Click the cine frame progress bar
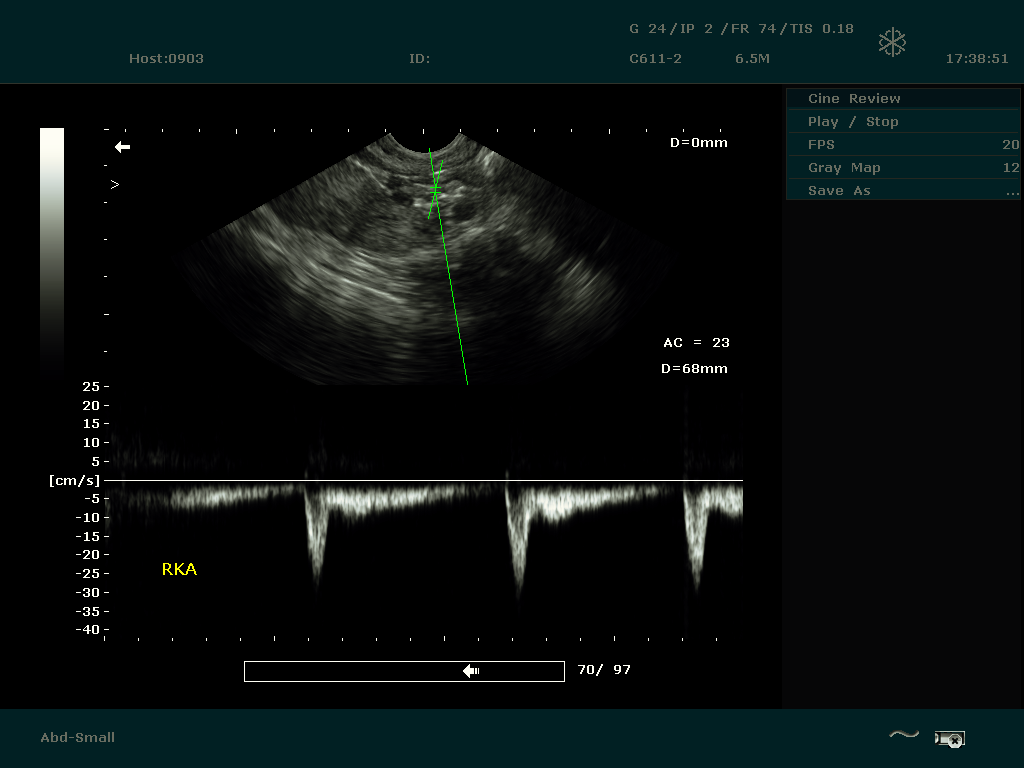This screenshot has height=768, width=1024. [404, 671]
